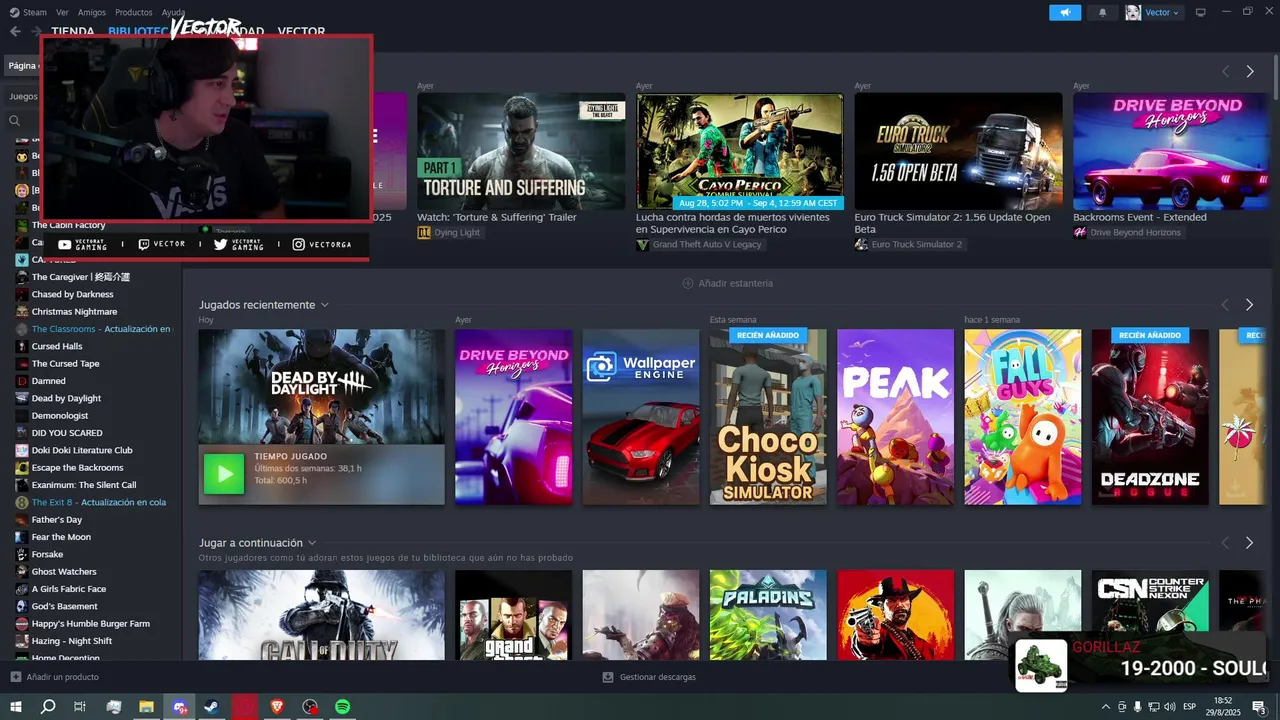Click the Ghost Watchers sidebar icon
Screen dimensions: 1280x720
(x=22, y=571)
